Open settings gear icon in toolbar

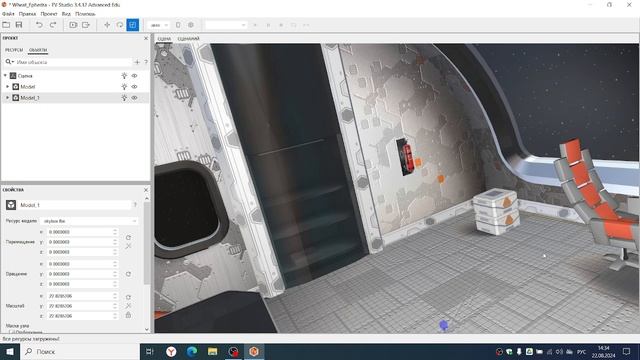coord(191,25)
